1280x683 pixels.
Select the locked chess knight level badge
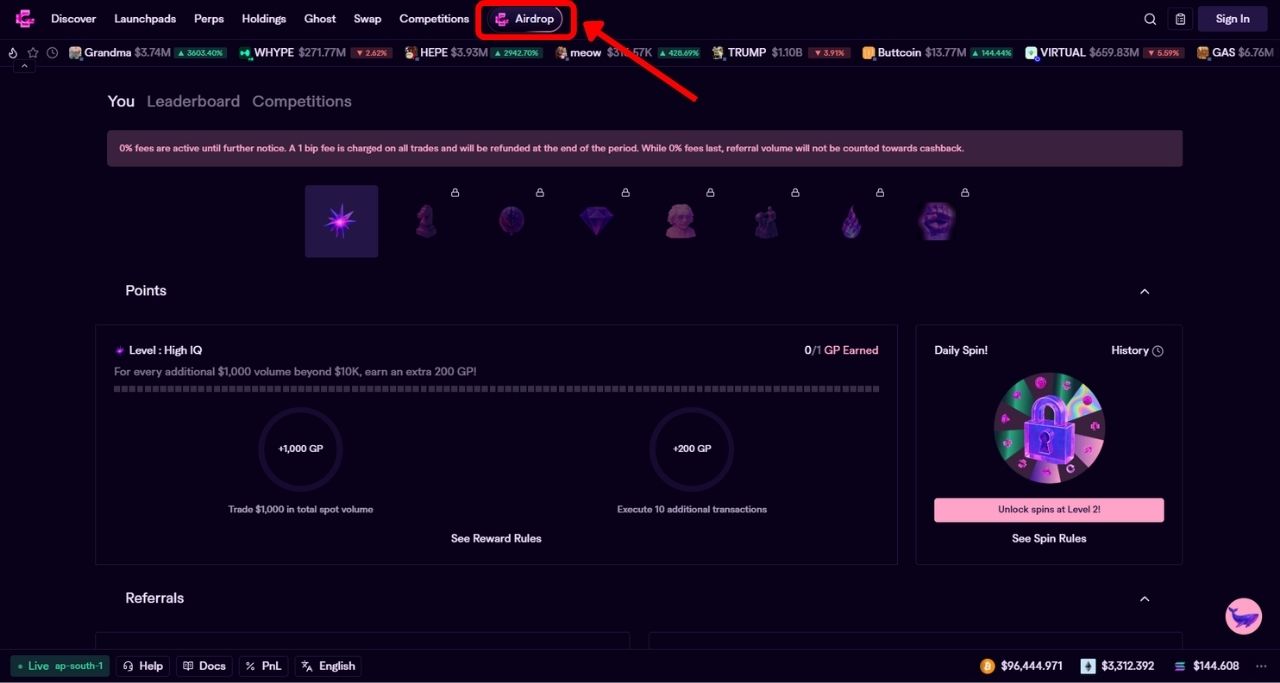click(x=426, y=221)
